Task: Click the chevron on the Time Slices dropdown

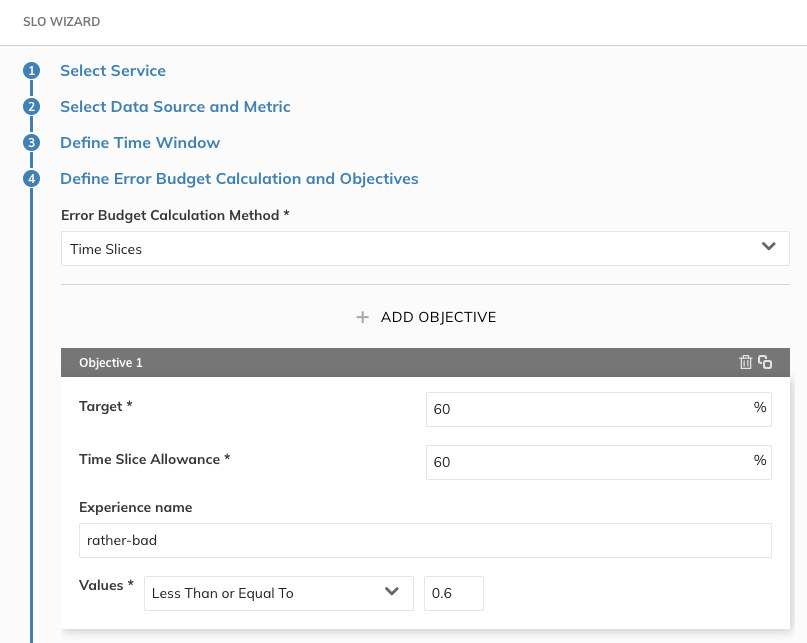Action: point(769,244)
